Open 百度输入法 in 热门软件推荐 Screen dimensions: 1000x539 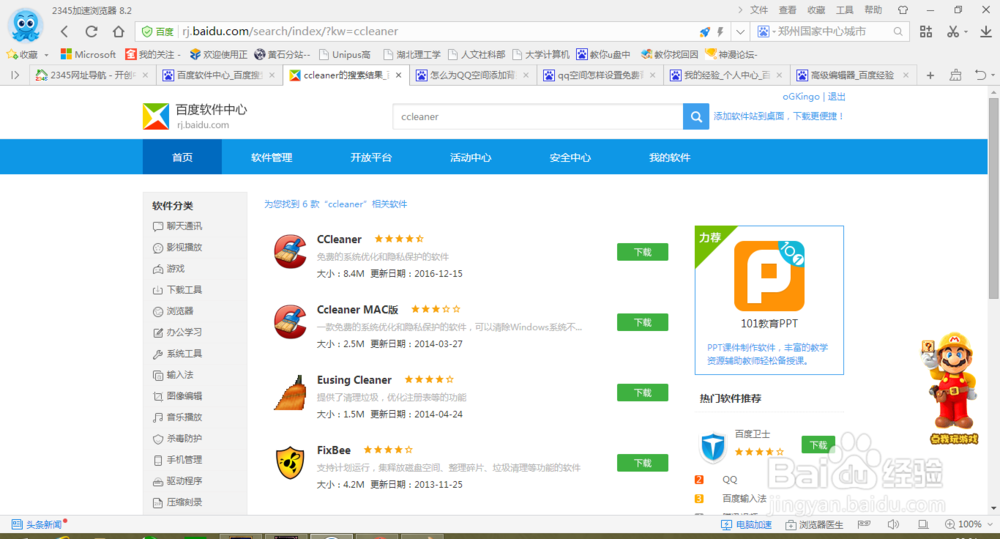744,499
